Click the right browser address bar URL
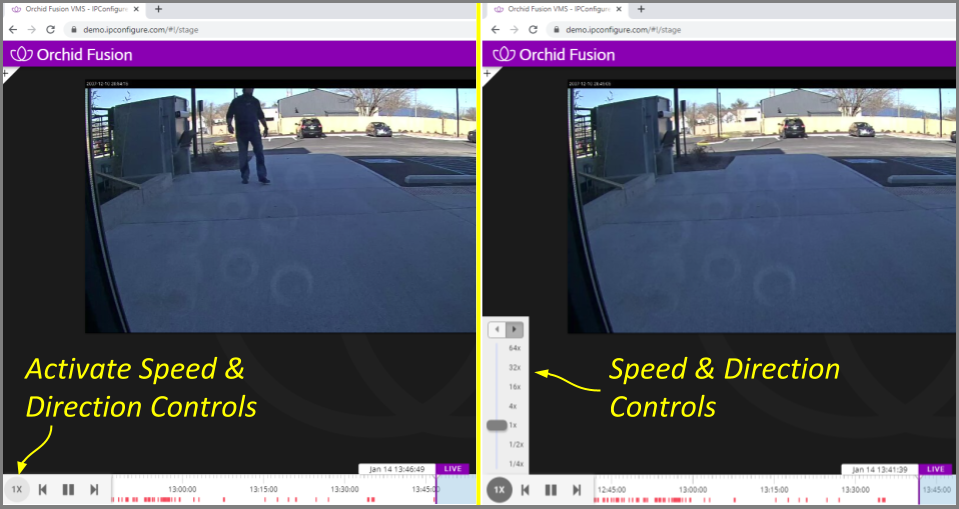 pyautogui.click(x=623, y=29)
